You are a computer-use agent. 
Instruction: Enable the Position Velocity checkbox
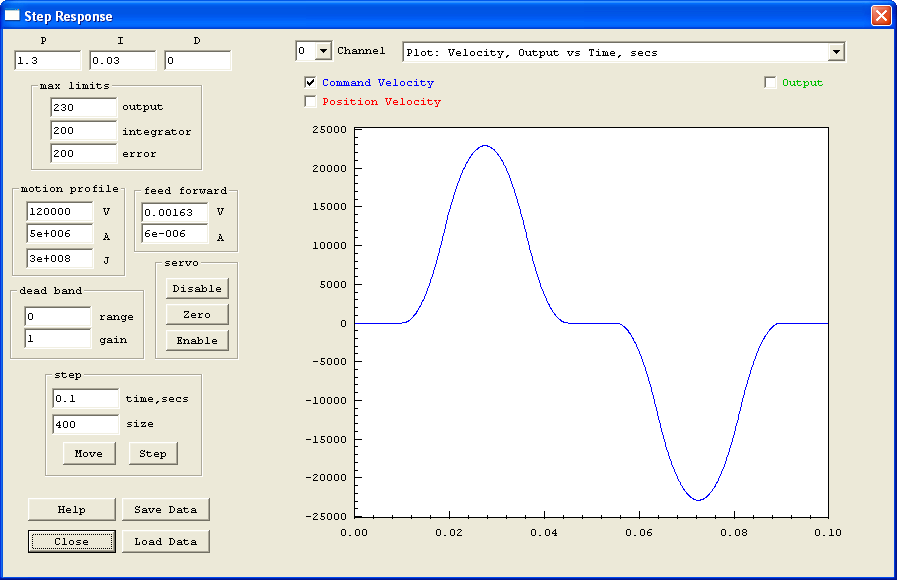[x=310, y=102]
